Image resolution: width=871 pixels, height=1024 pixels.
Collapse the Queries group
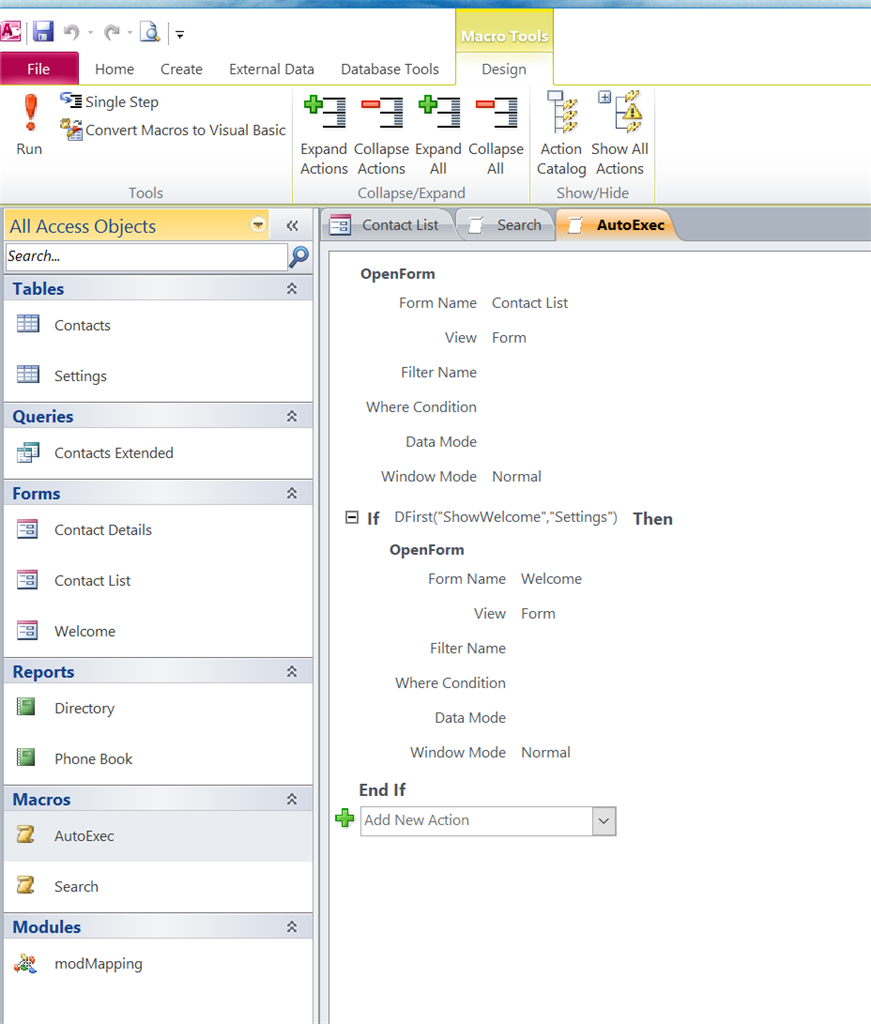pyautogui.click(x=292, y=416)
